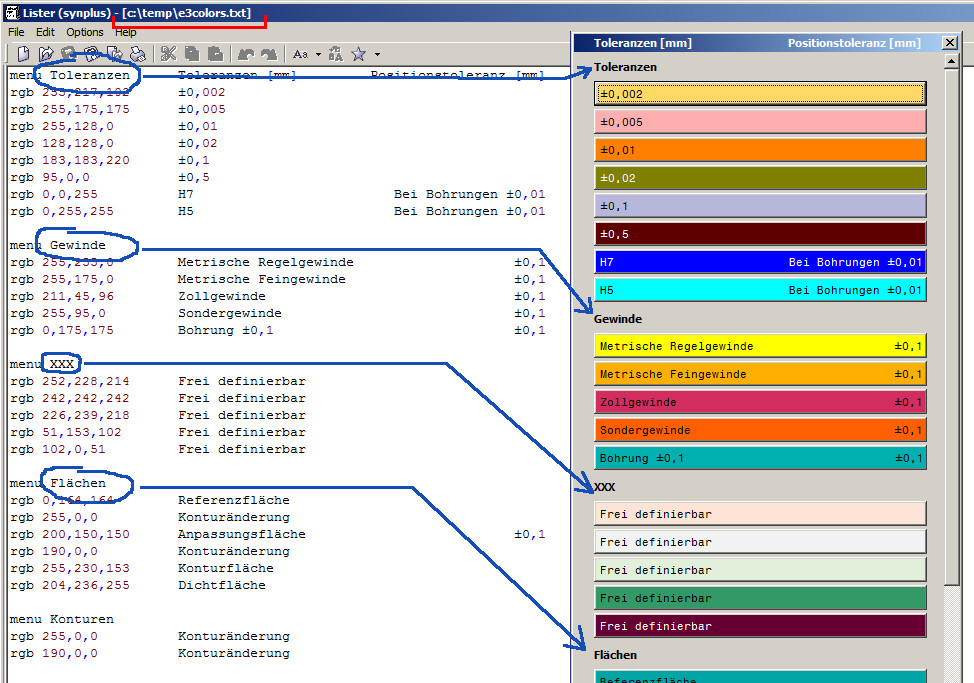
Task: Click the find and replace toolbar icon
Action: [x=335, y=54]
